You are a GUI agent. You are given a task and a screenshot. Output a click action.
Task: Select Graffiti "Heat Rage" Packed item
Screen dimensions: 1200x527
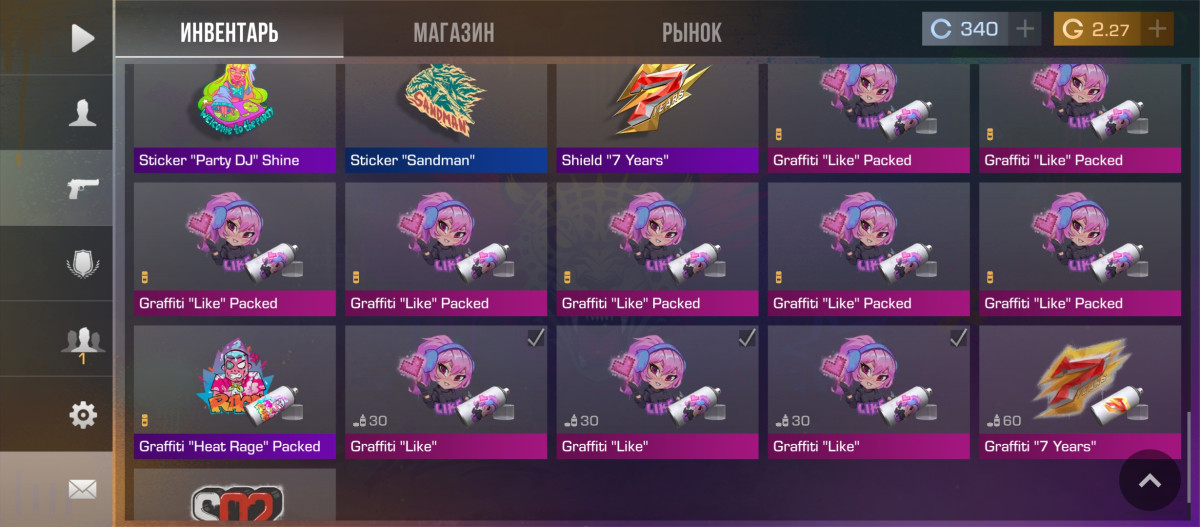235,392
